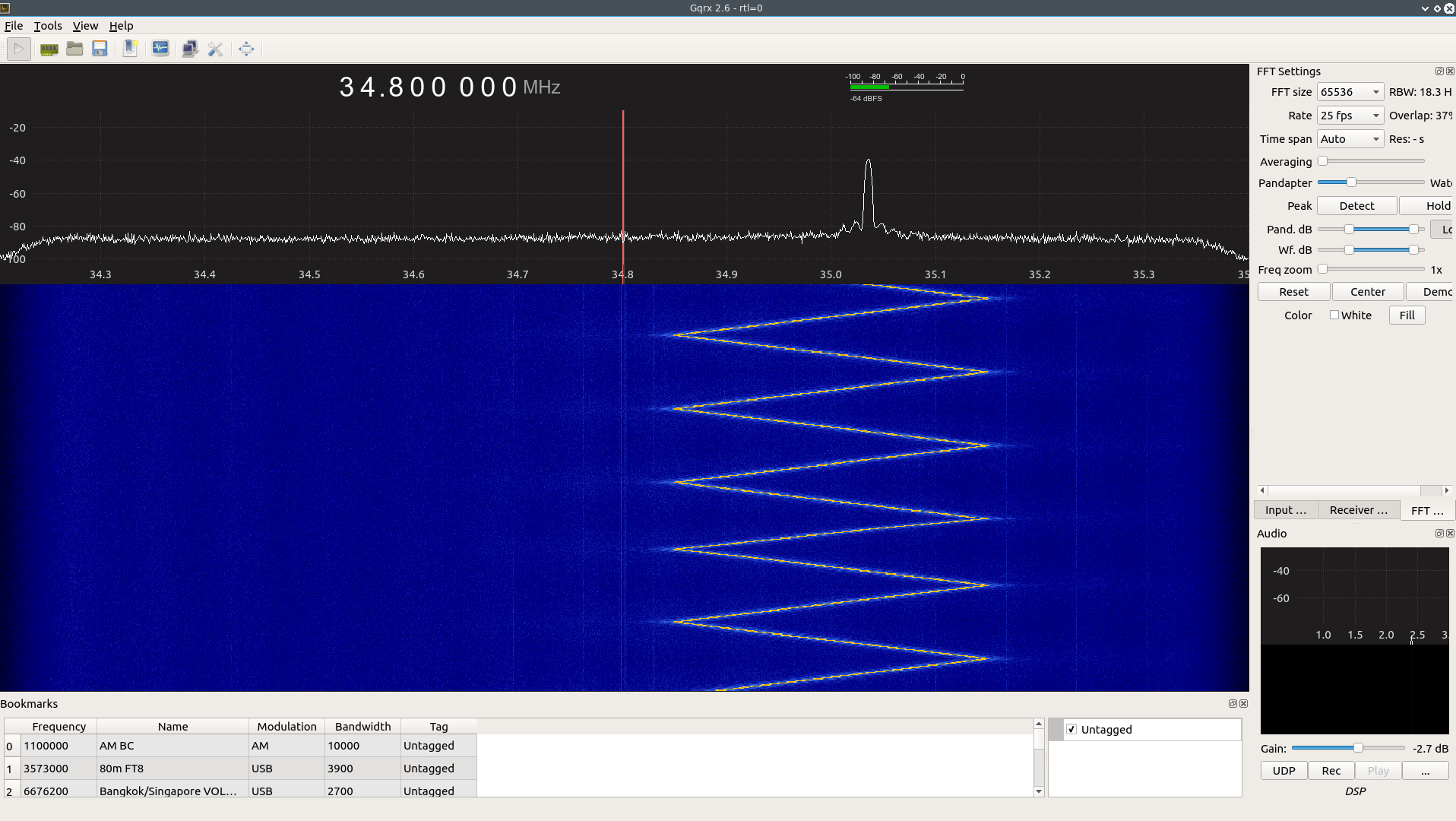This screenshot has width=1456, height=821.
Task: Close the Audio dock panel
Action: 1450,534
